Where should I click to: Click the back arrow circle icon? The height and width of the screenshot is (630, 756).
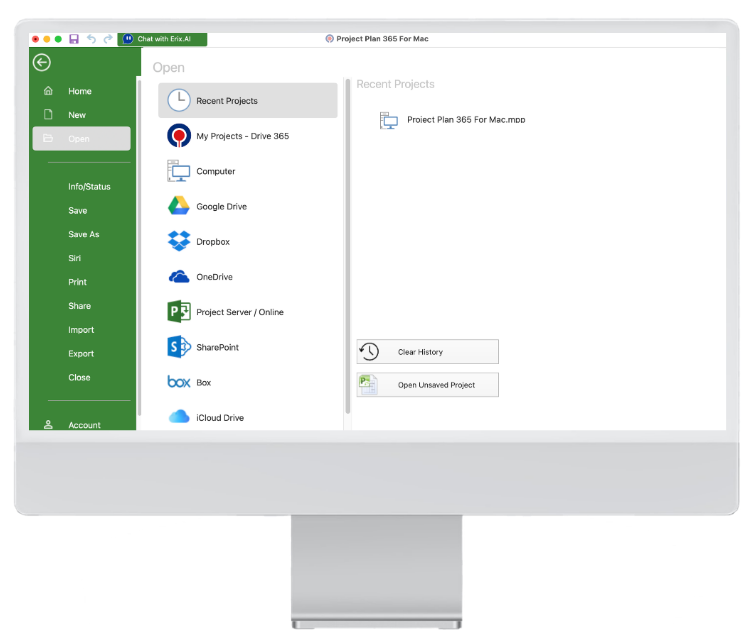click(x=42, y=62)
